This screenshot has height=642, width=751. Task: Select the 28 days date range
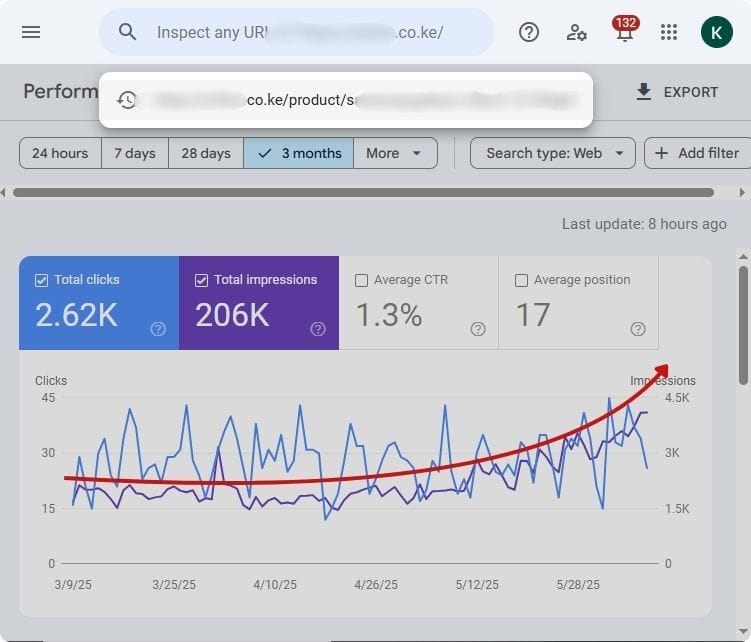[206, 153]
